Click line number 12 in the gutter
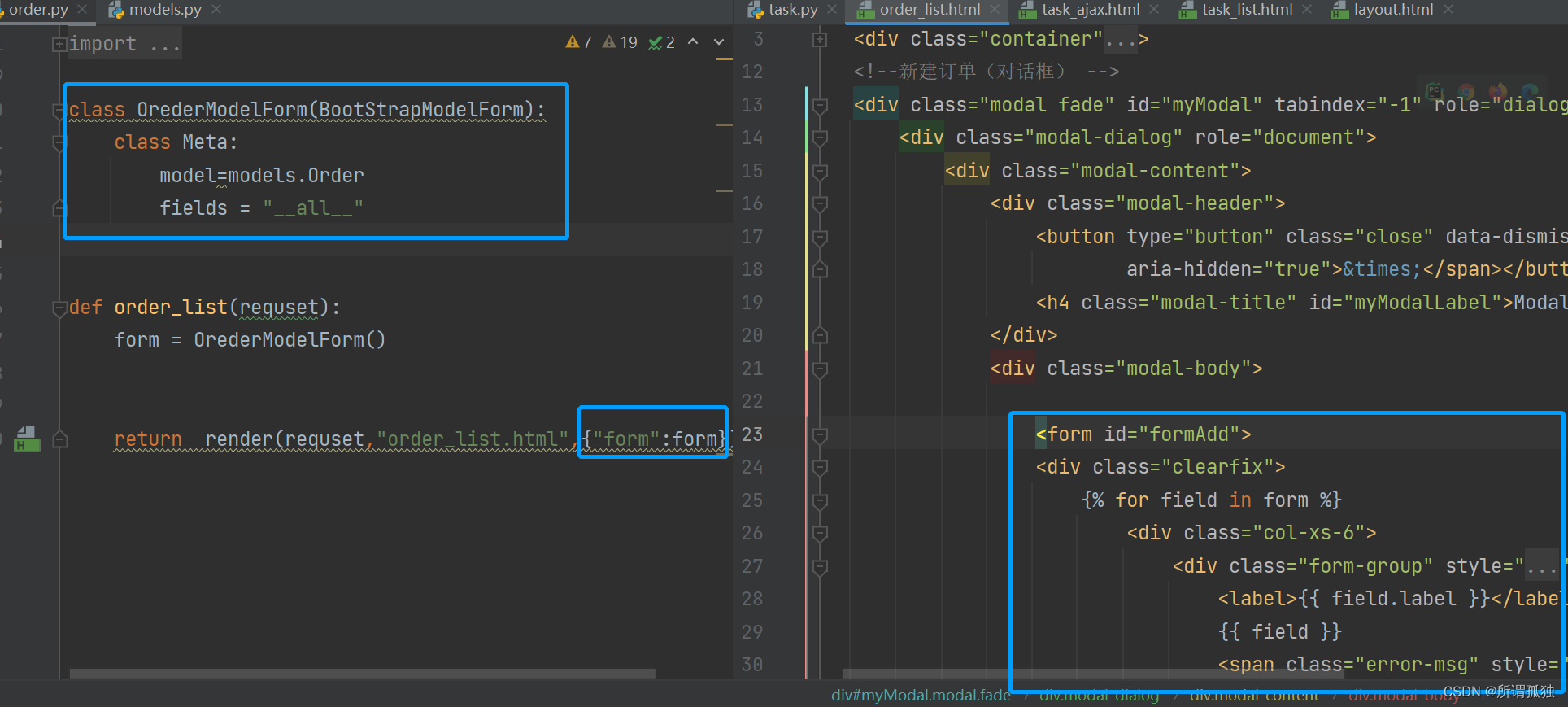This screenshot has height=707, width=1568. tap(752, 72)
